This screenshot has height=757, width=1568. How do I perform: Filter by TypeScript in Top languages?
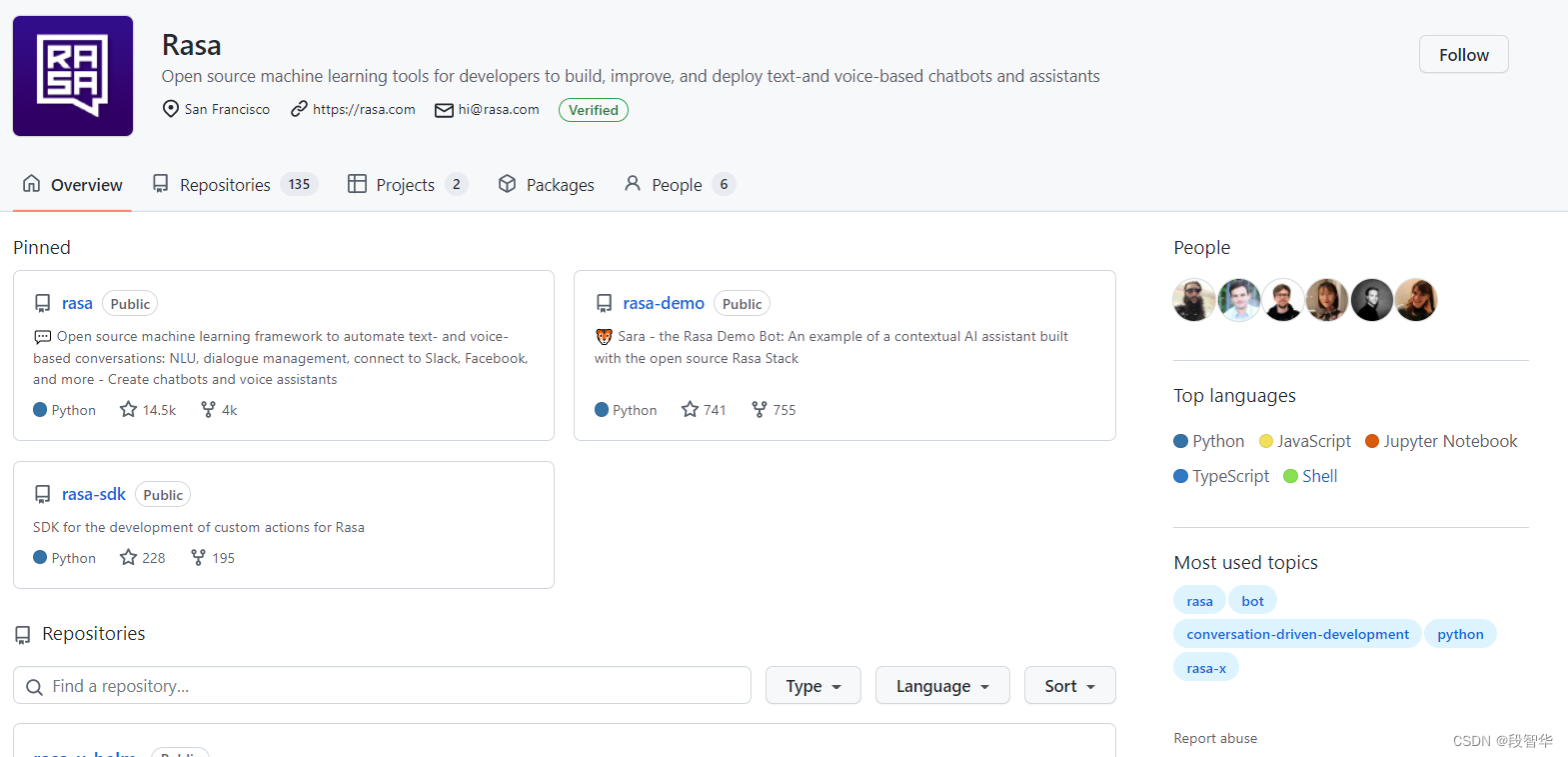coord(1221,476)
